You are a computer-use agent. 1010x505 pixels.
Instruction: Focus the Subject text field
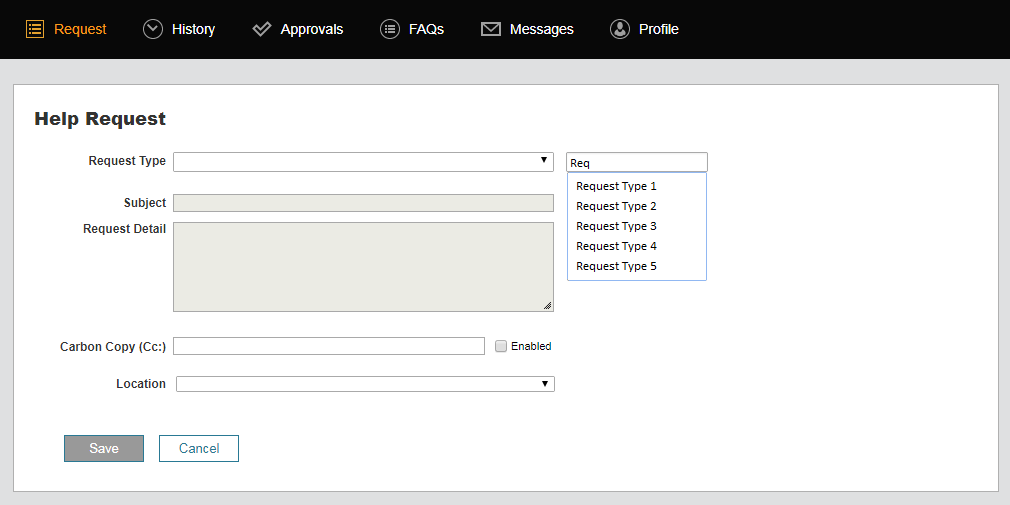pos(363,203)
